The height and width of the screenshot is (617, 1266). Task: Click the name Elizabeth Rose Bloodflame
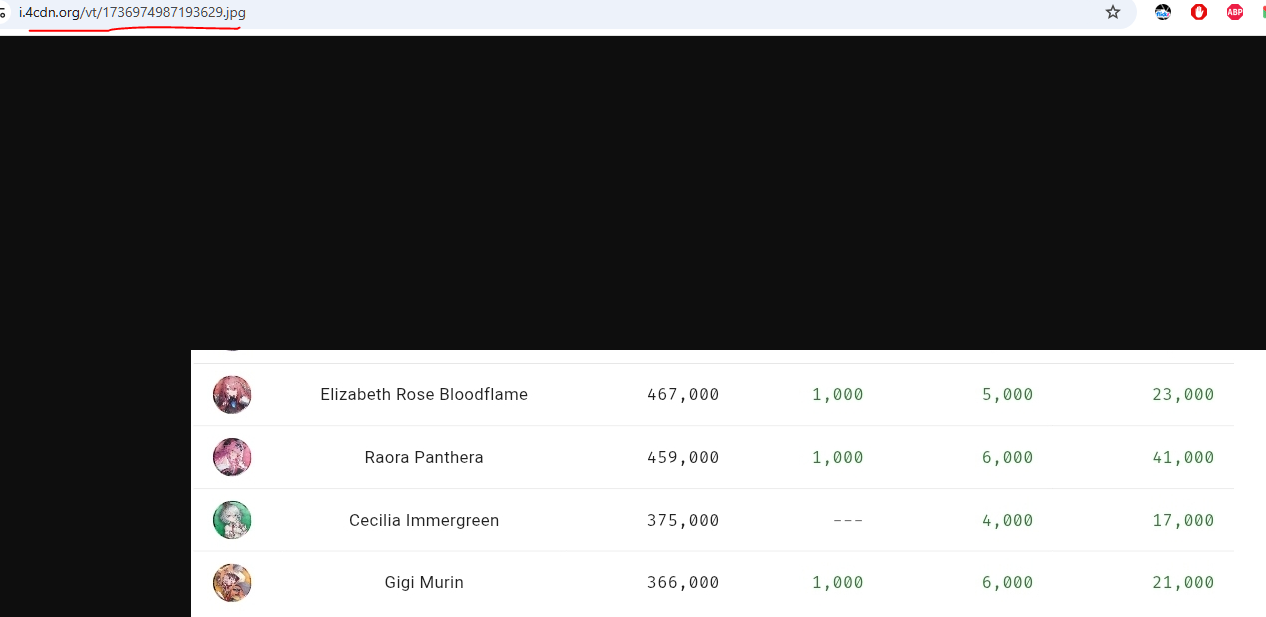(x=424, y=395)
